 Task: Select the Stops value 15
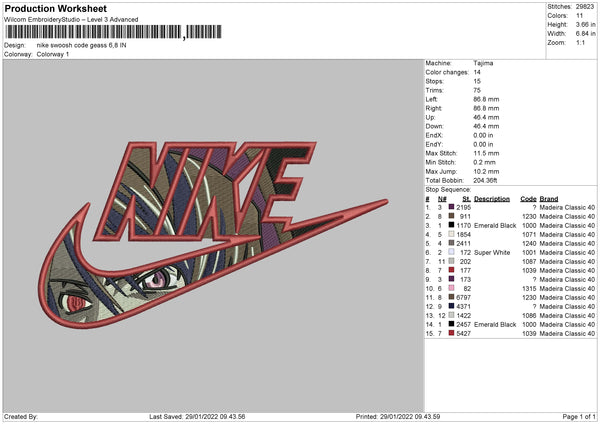[477, 81]
